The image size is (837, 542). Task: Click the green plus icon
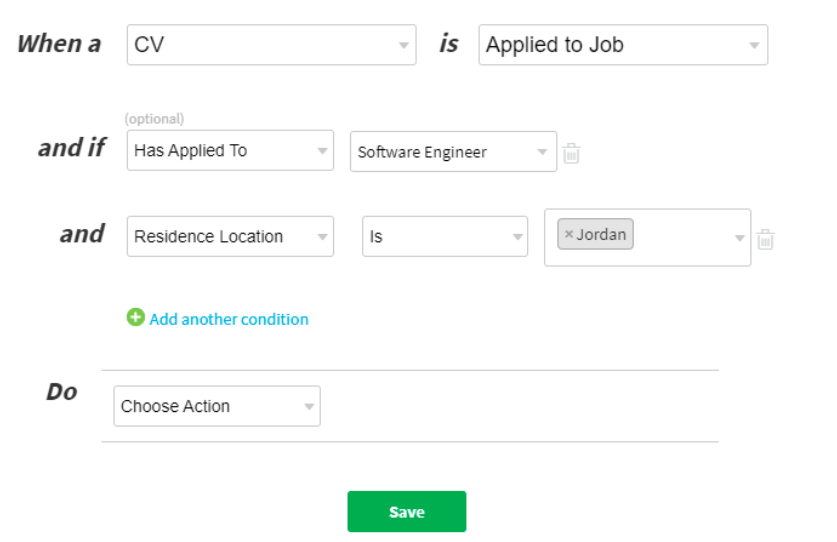pyautogui.click(x=136, y=318)
